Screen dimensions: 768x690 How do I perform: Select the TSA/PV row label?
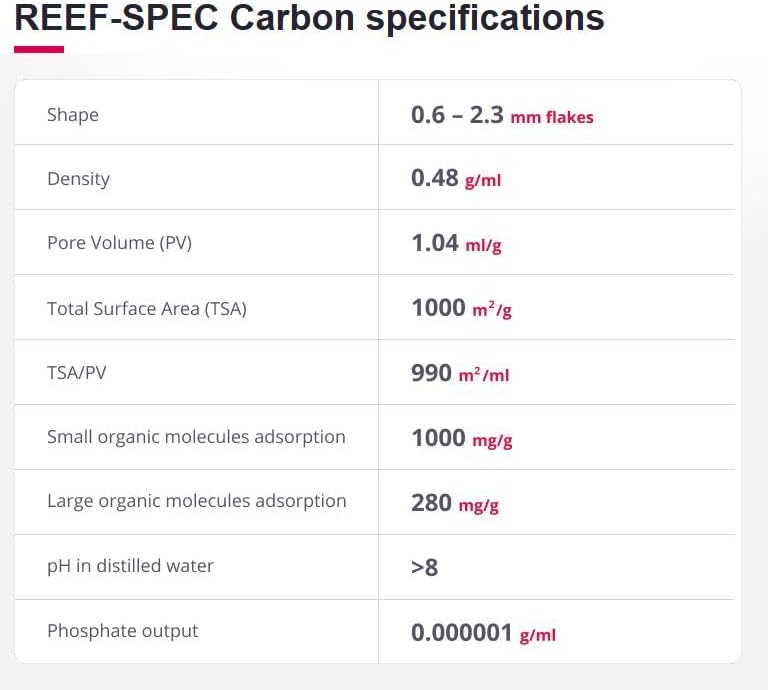(78, 373)
